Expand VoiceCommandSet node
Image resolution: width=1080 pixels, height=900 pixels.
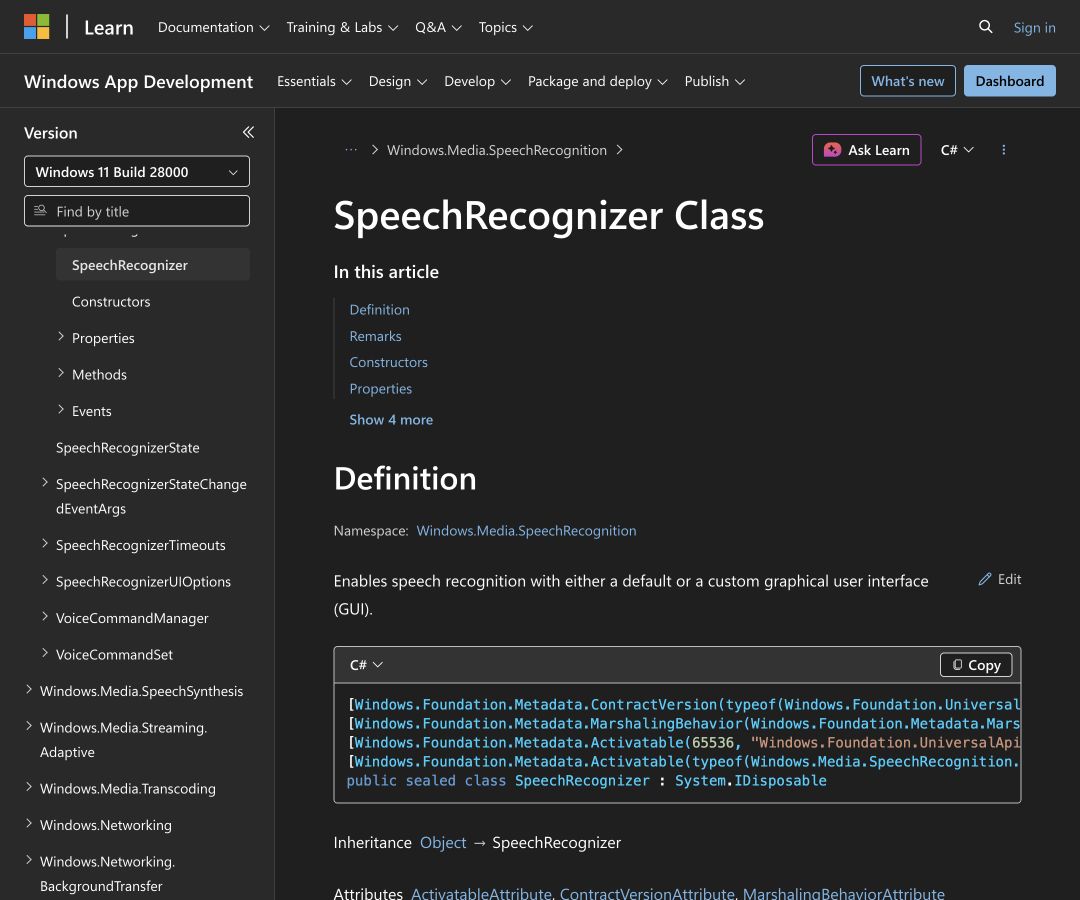(x=45, y=653)
